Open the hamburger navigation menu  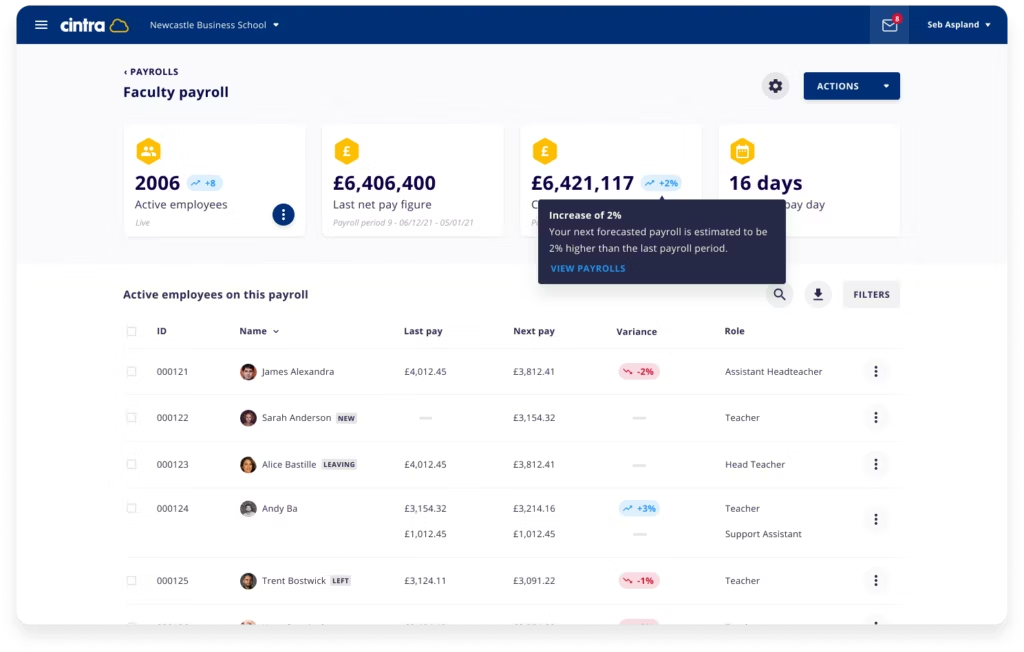click(41, 25)
